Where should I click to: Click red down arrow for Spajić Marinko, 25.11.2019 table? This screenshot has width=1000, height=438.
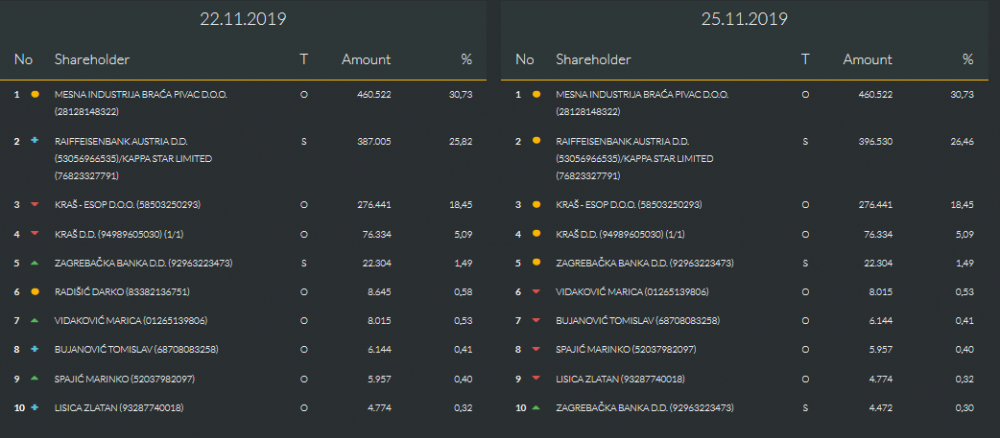[536, 350]
